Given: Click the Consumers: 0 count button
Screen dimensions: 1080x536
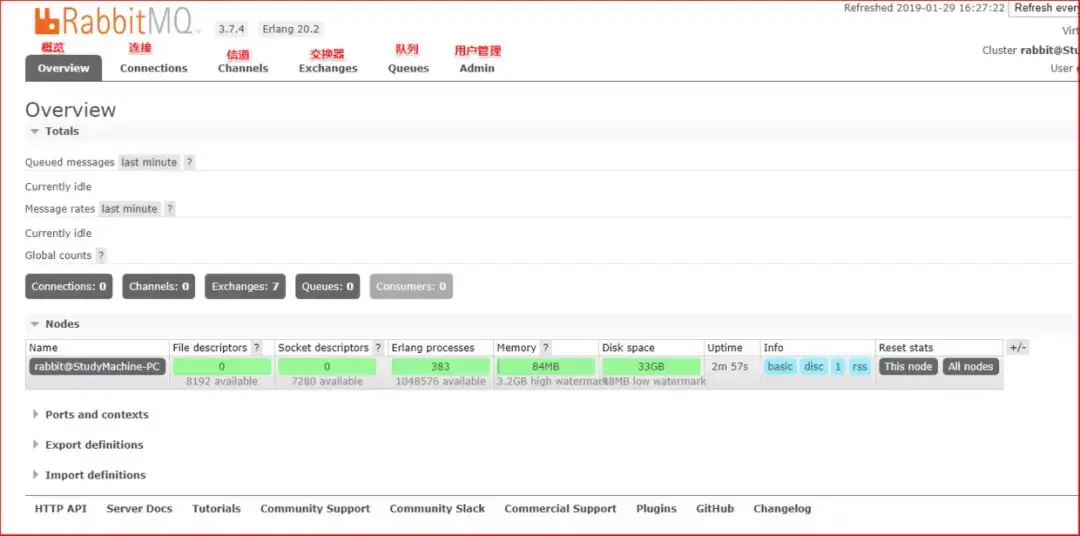Looking at the screenshot, I should tap(411, 287).
